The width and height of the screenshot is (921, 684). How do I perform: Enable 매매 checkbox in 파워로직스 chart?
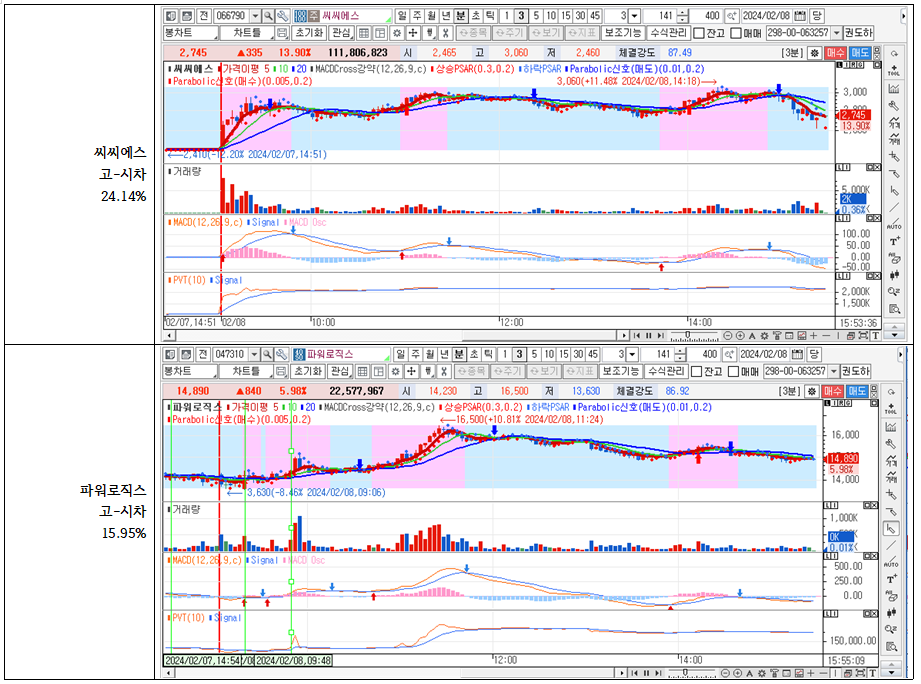734,371
